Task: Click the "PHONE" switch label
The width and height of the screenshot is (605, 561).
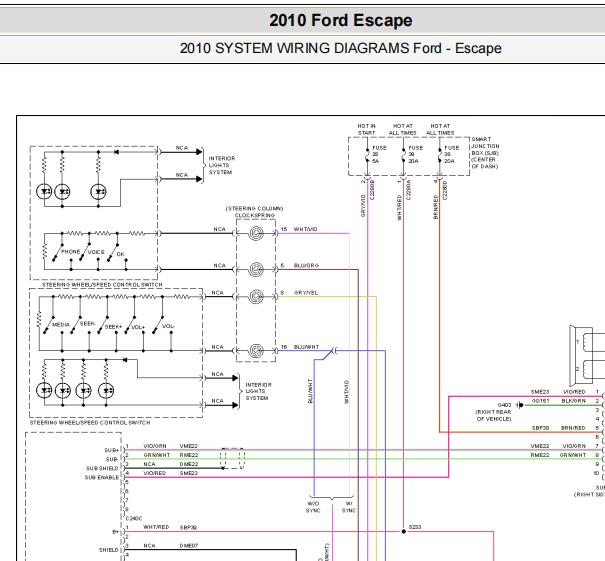Action: (71, 252)
